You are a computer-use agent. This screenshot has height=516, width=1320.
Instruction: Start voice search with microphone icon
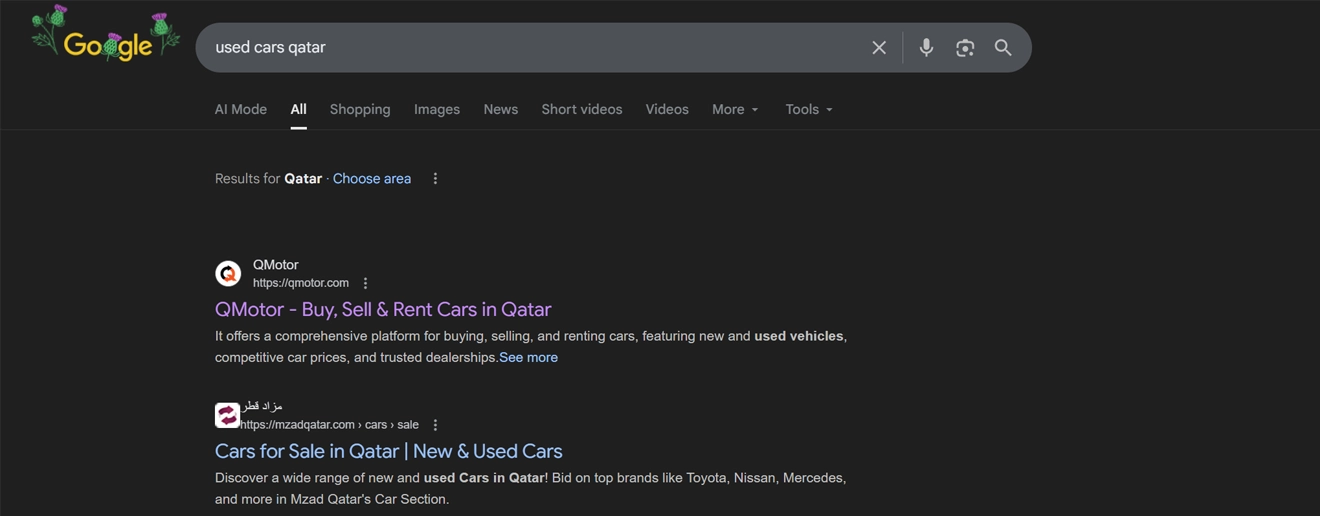(926, 48)
